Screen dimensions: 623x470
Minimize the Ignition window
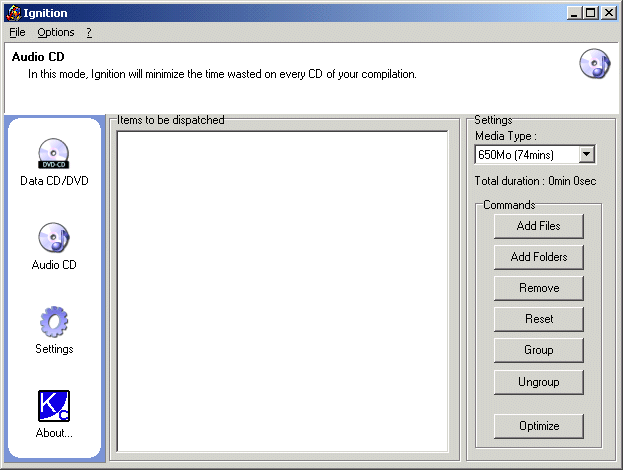574,13
